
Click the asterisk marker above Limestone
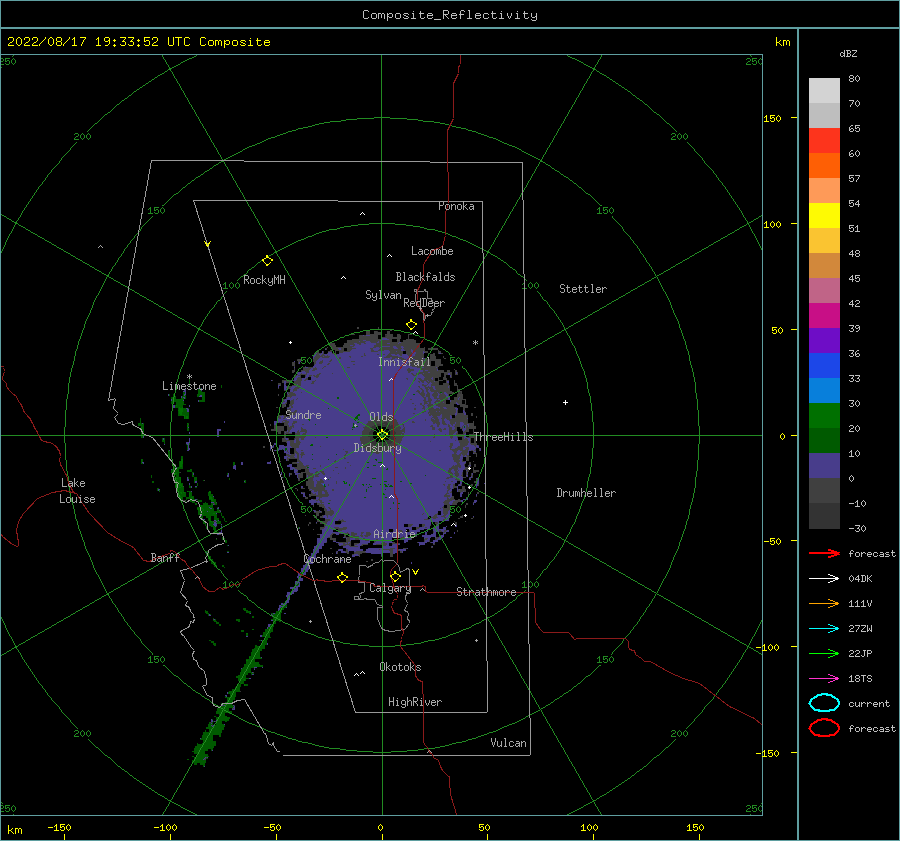pos(189,377)
